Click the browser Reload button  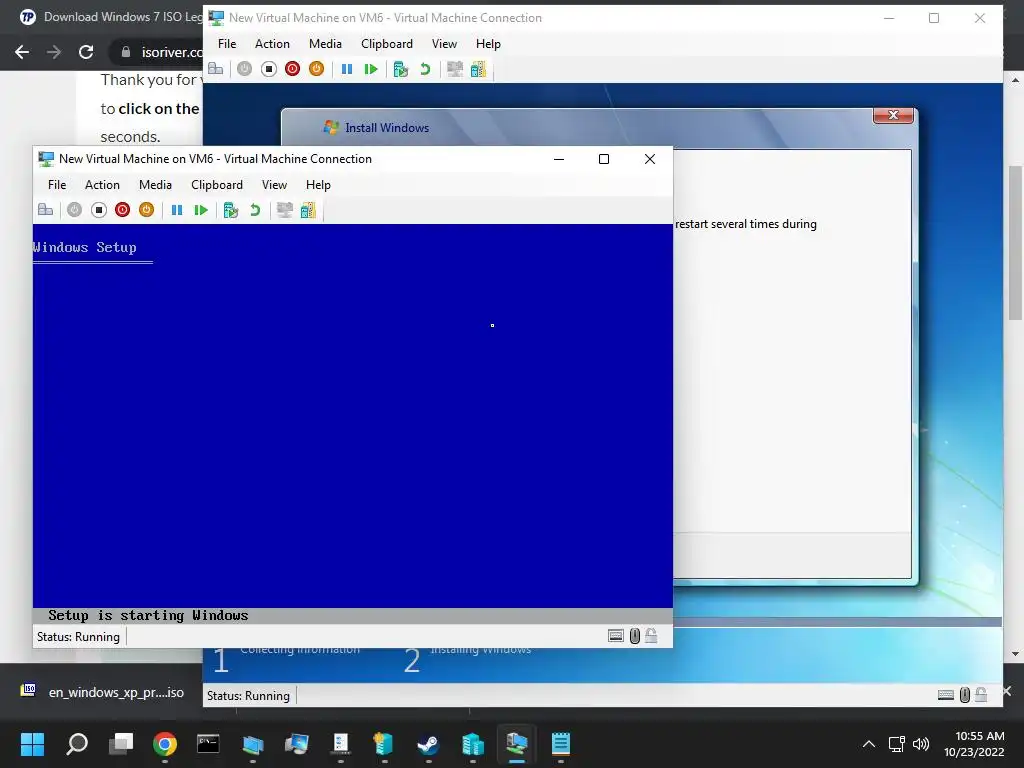[86, 52]
